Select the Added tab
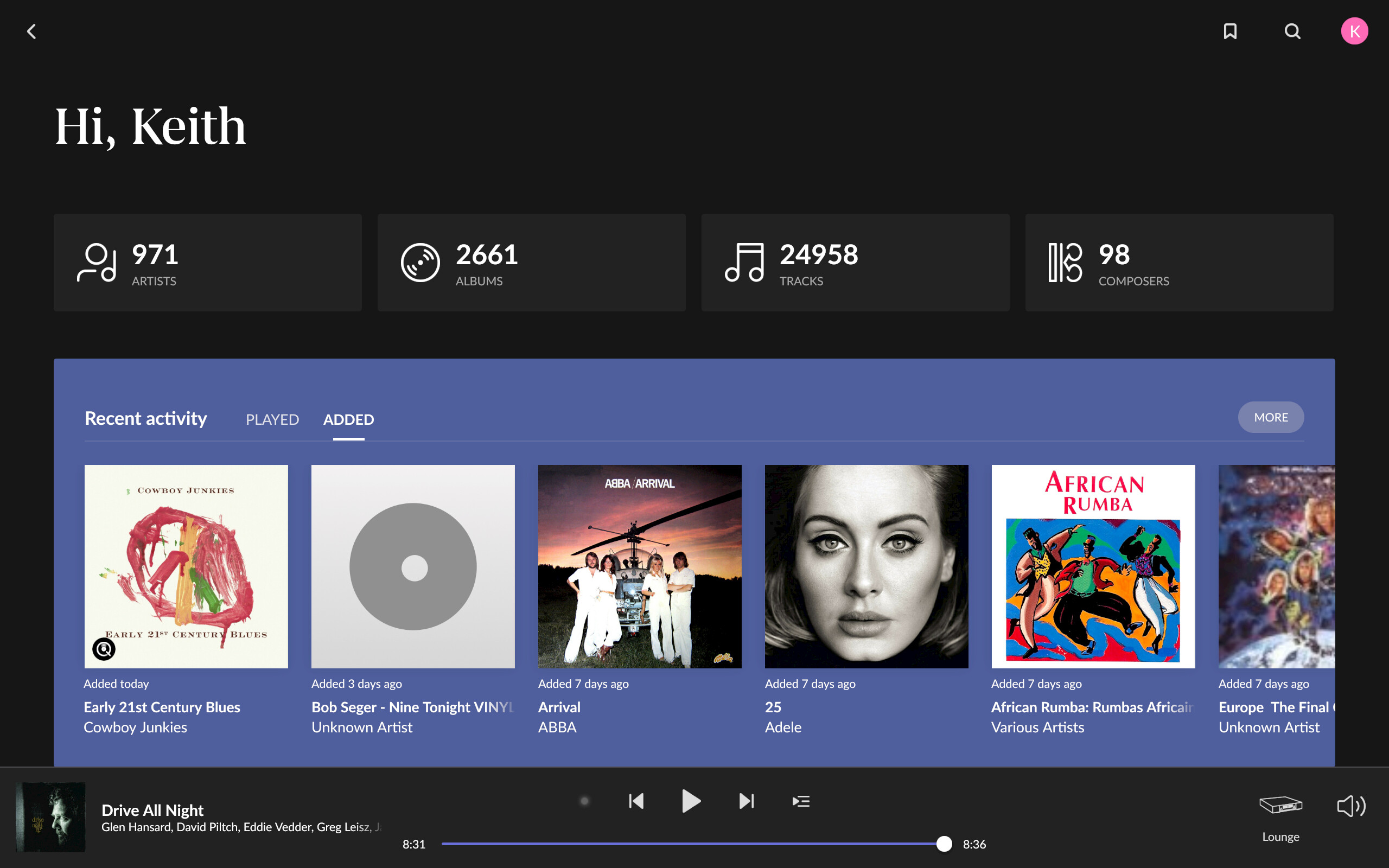The height and width of the screenshot is (868, 1389). [348, 419]
